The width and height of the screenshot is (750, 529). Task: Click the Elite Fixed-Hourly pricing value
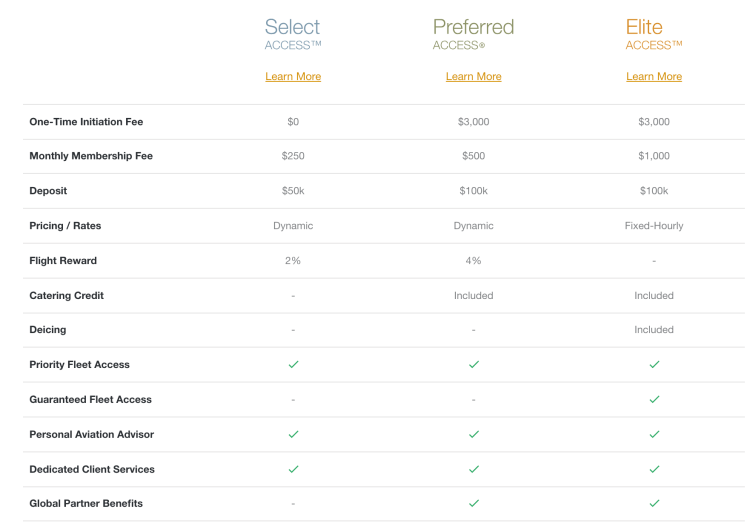pyautogui.click(x=654, y=226)
